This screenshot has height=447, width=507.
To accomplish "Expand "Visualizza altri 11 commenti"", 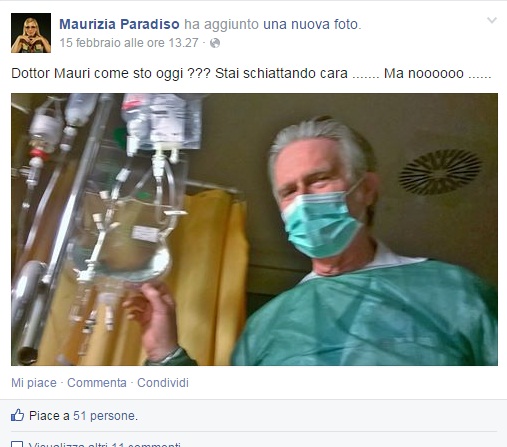I will [104, 445].
